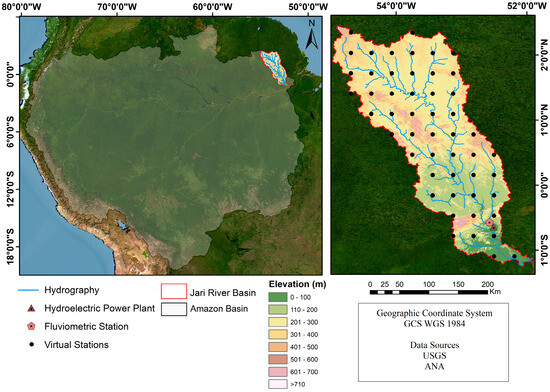Click the Fluviometric Station legend pentagon
The height and width of the screenshot is (392, 550).
tap(32, 326)
